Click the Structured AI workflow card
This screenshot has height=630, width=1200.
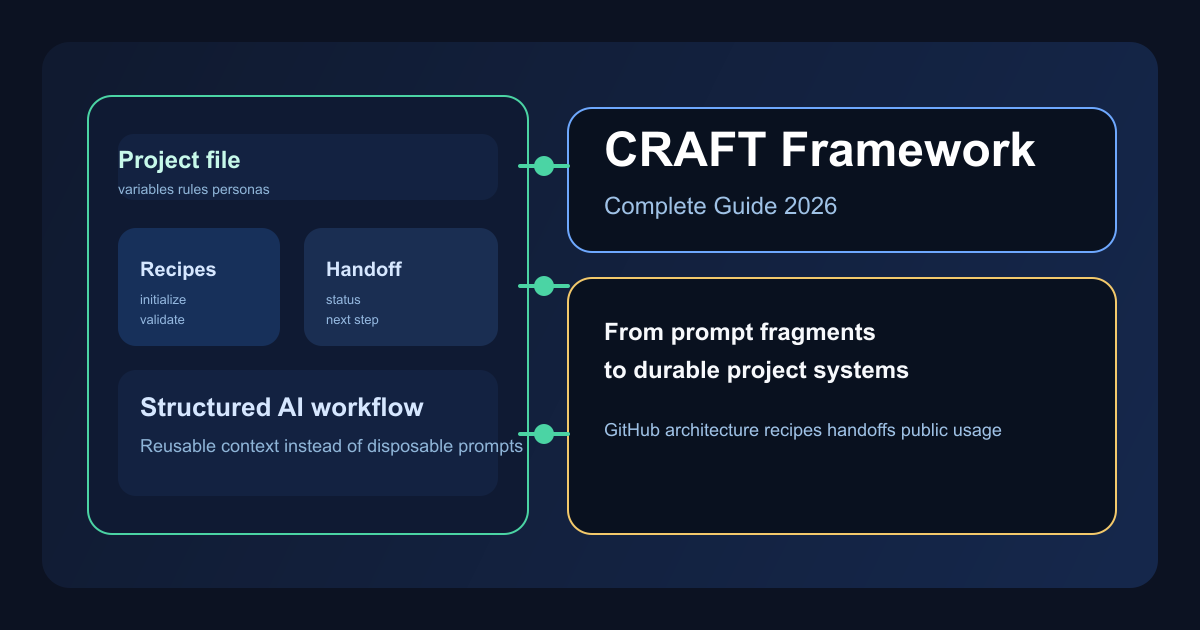pyautogui.click(x=308, y=433)
